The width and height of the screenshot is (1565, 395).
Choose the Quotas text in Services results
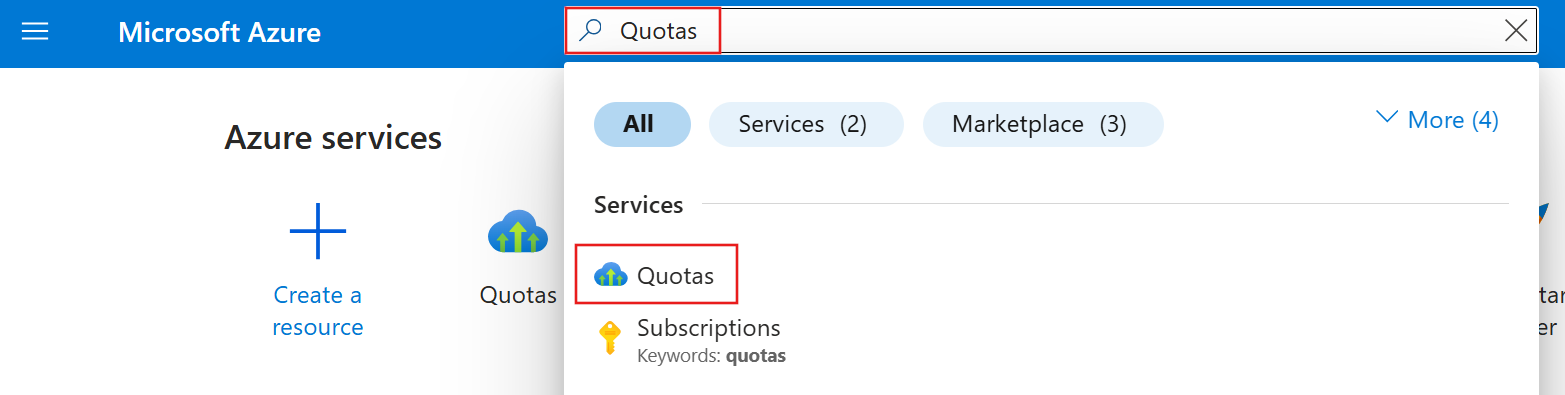[675, 275]
